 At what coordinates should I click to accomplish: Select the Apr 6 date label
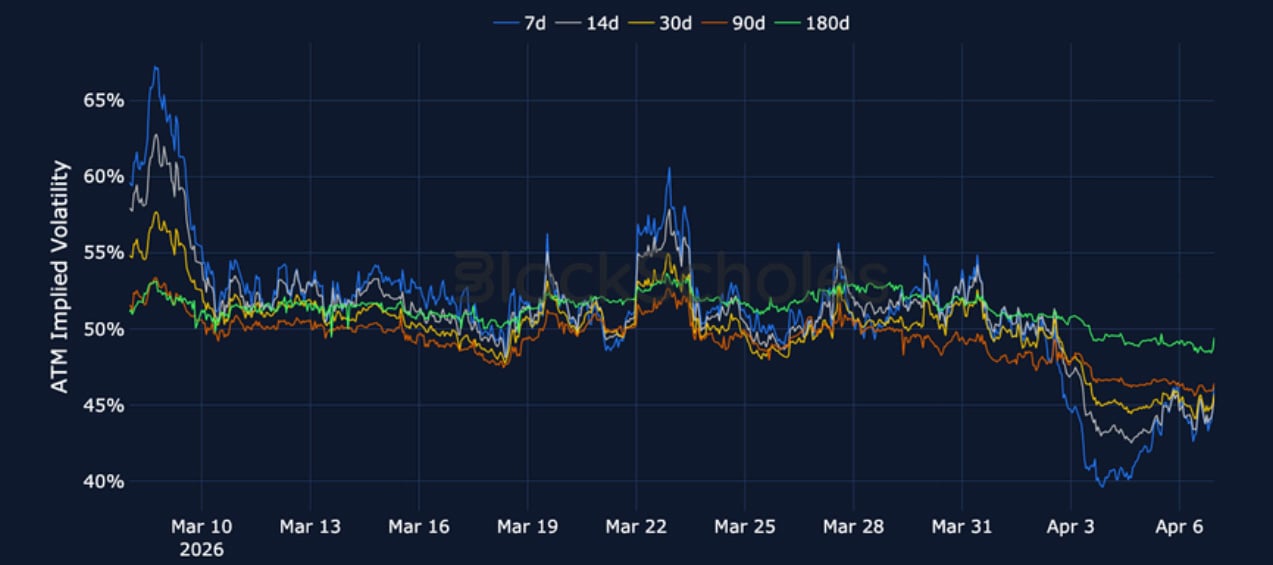click(1178, 526)
